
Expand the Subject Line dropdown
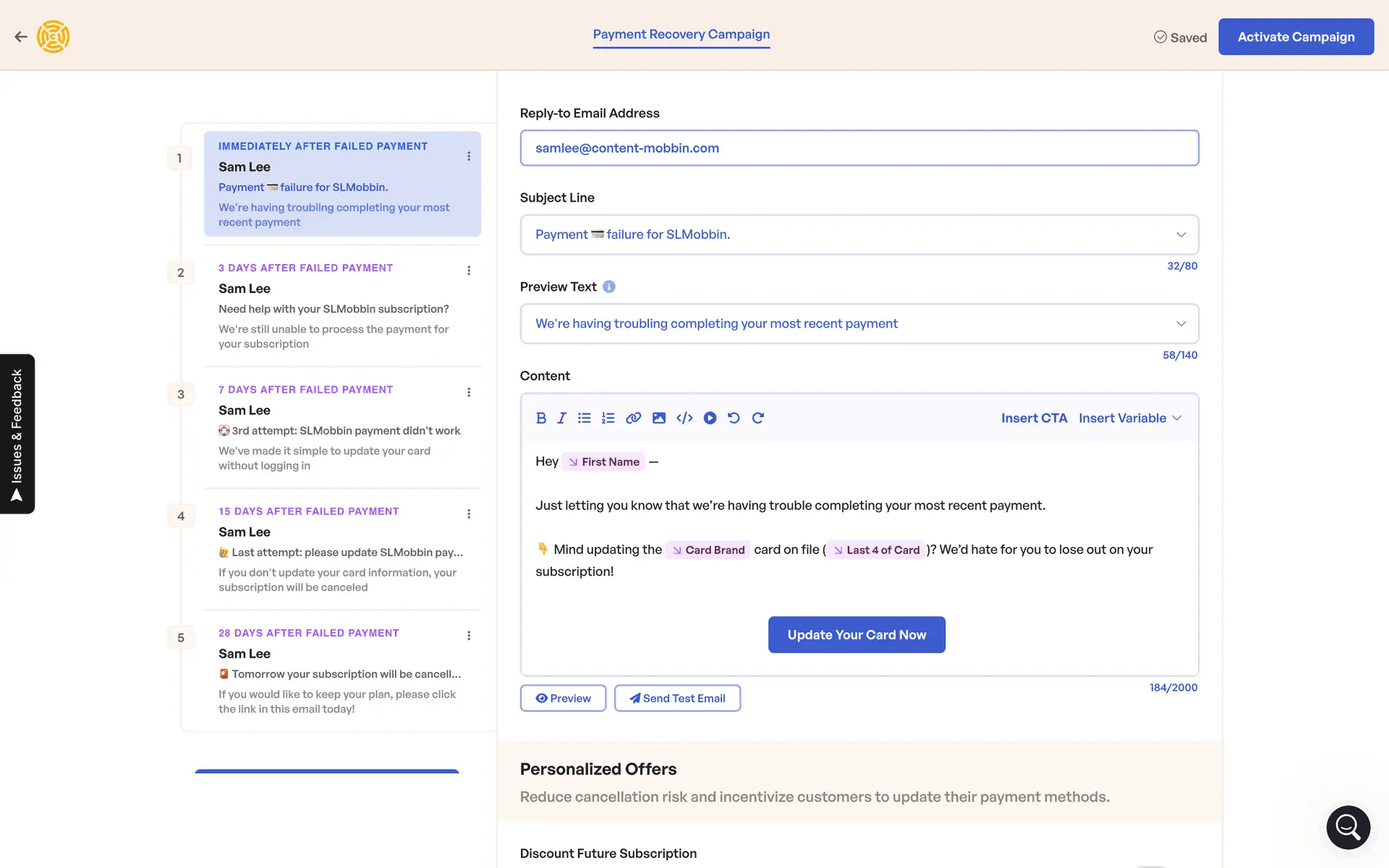click(x=1181, y=234)
